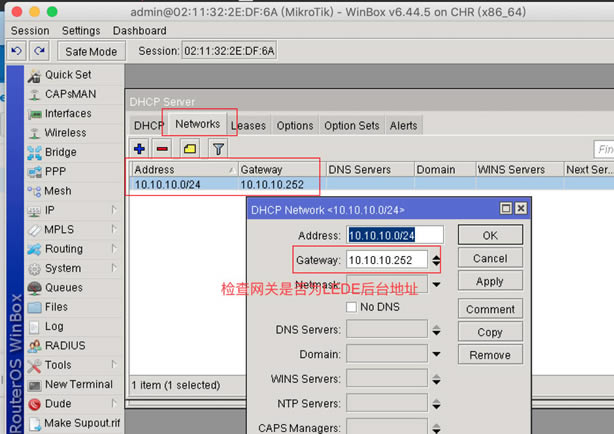Switch to the Leases tab
The height and width of the screenshot is (434, 614).
tap(249, 125)
